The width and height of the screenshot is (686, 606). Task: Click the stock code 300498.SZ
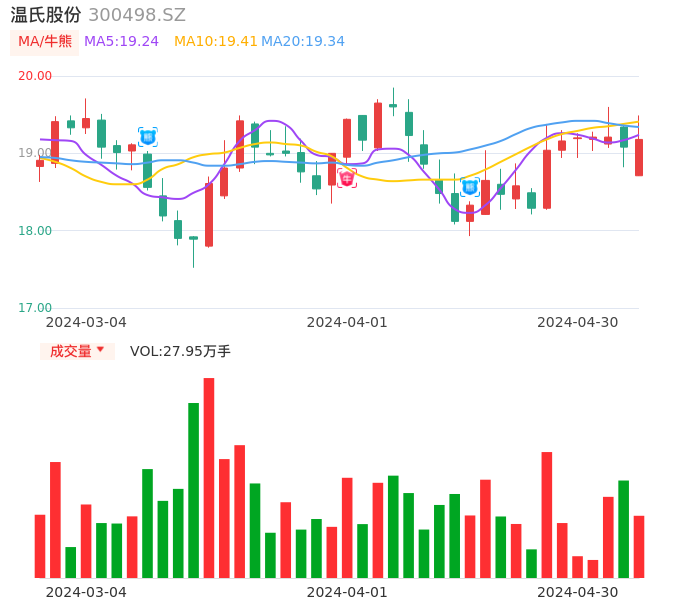[137, 15]
